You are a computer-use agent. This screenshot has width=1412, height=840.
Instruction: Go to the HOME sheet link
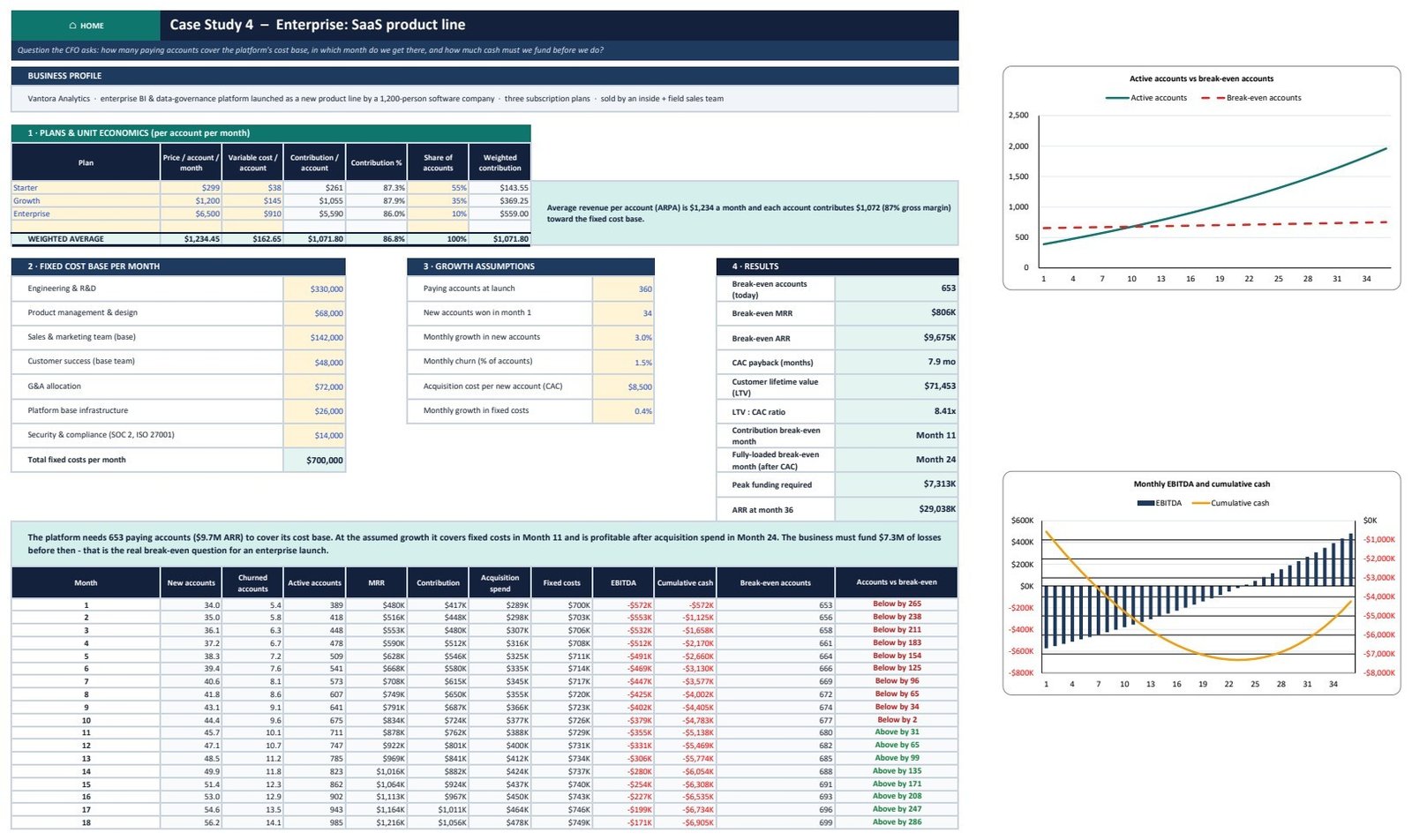click(x=86, y=26)
